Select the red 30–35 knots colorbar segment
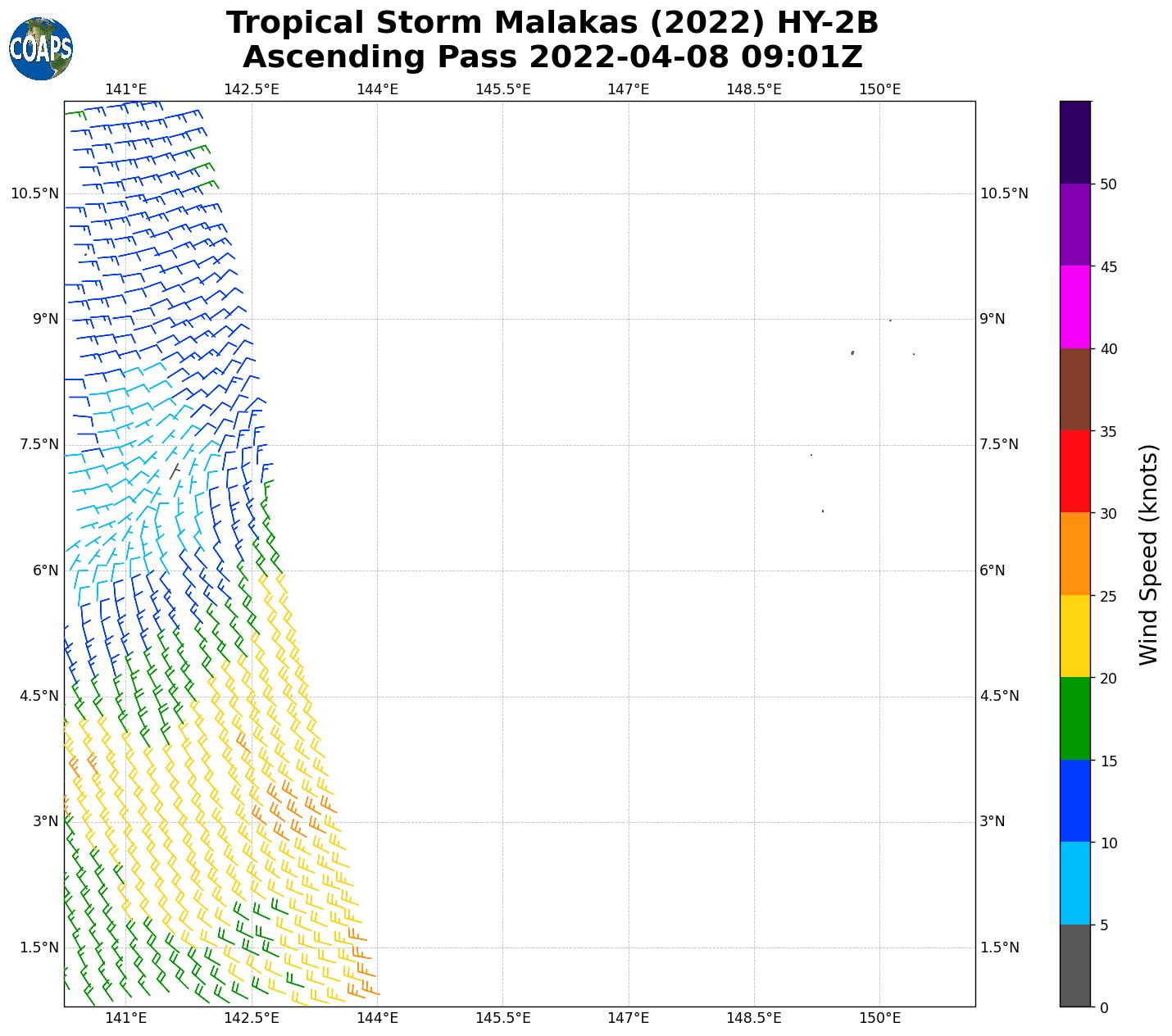 (x=1074, y=471)
